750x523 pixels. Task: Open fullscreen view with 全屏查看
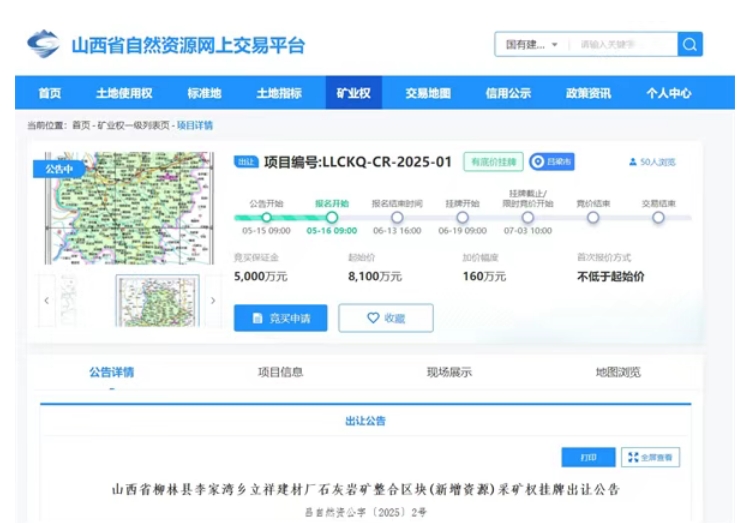[x=650, y=457]
